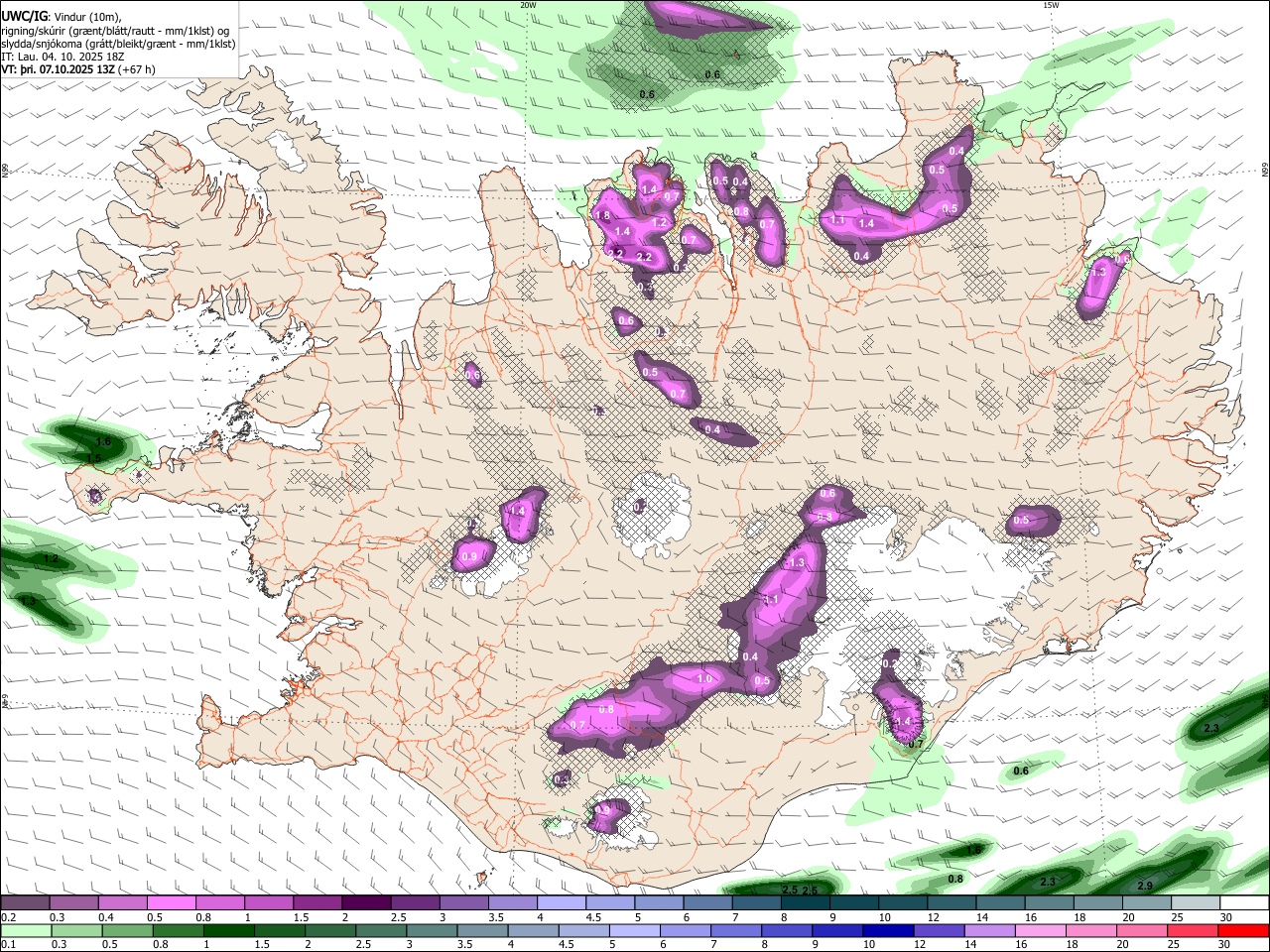Screen dimensions: 1270x952
Task: Select snow-scale swatch between 0.8 and 1
Action: [219, 903]
